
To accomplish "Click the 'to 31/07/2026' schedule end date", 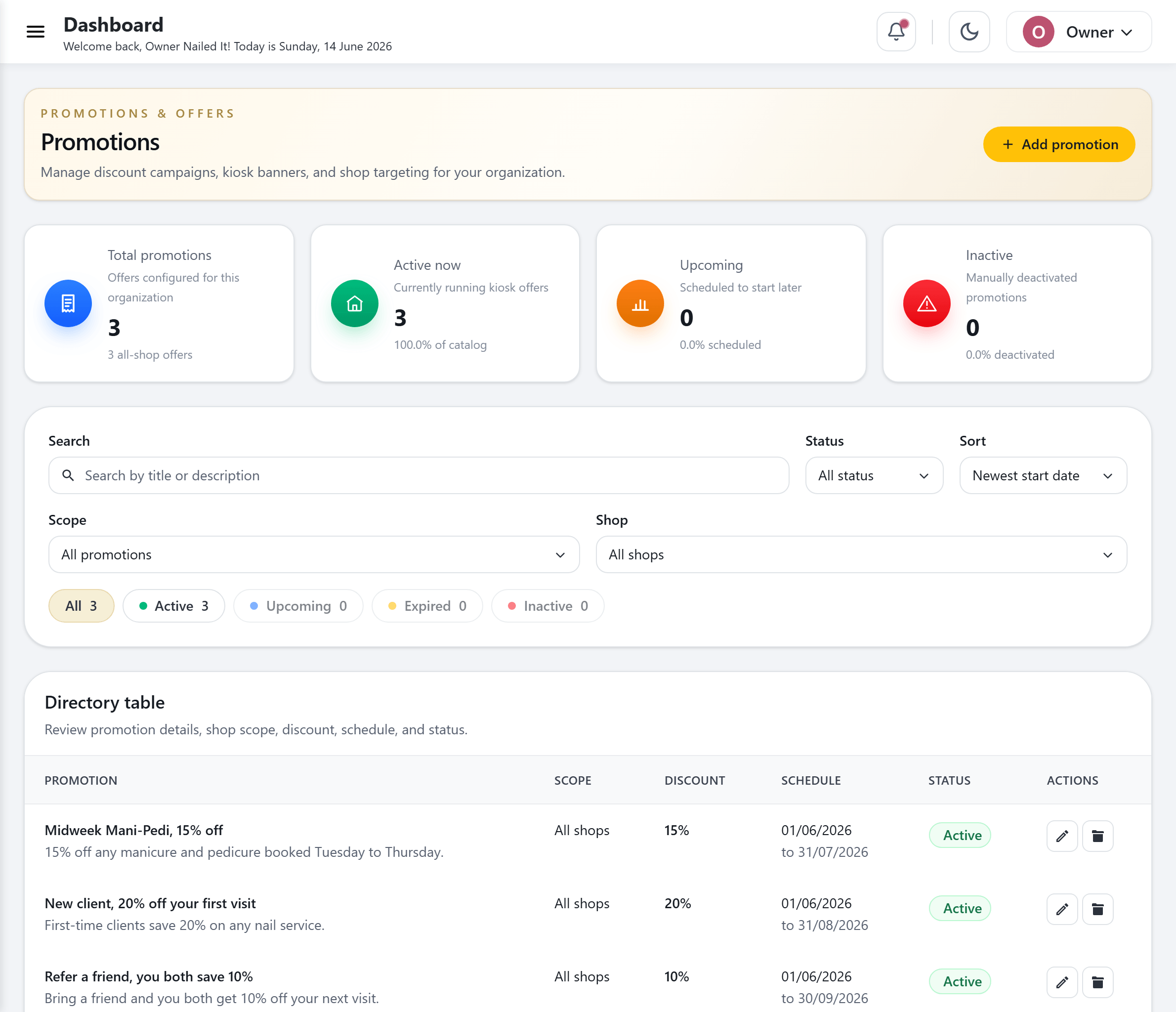I will tap(825, 851).
